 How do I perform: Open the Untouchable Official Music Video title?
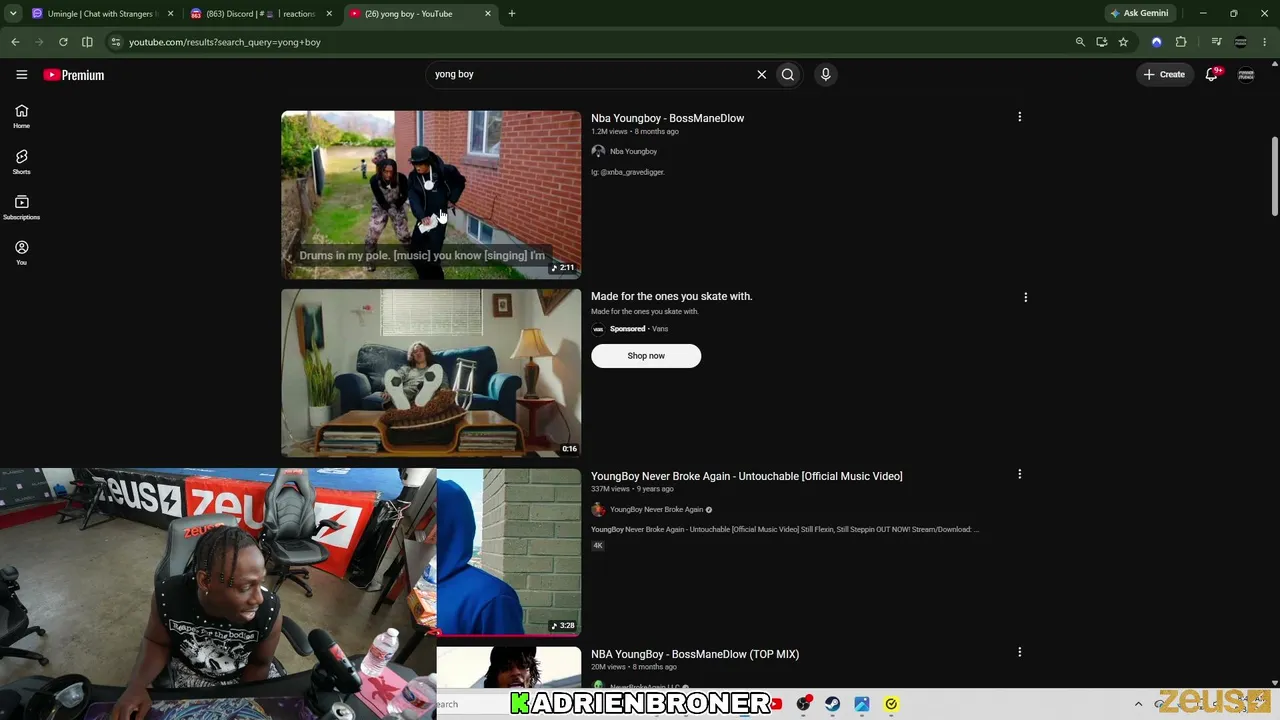coord(746,476)
